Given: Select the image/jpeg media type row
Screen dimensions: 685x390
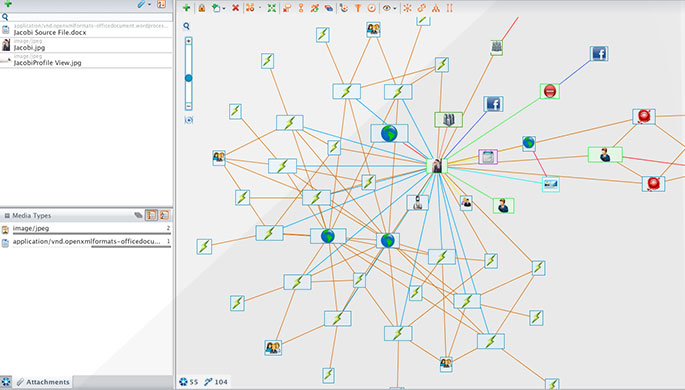Looking at the screenshot, I should pos(86,228).
